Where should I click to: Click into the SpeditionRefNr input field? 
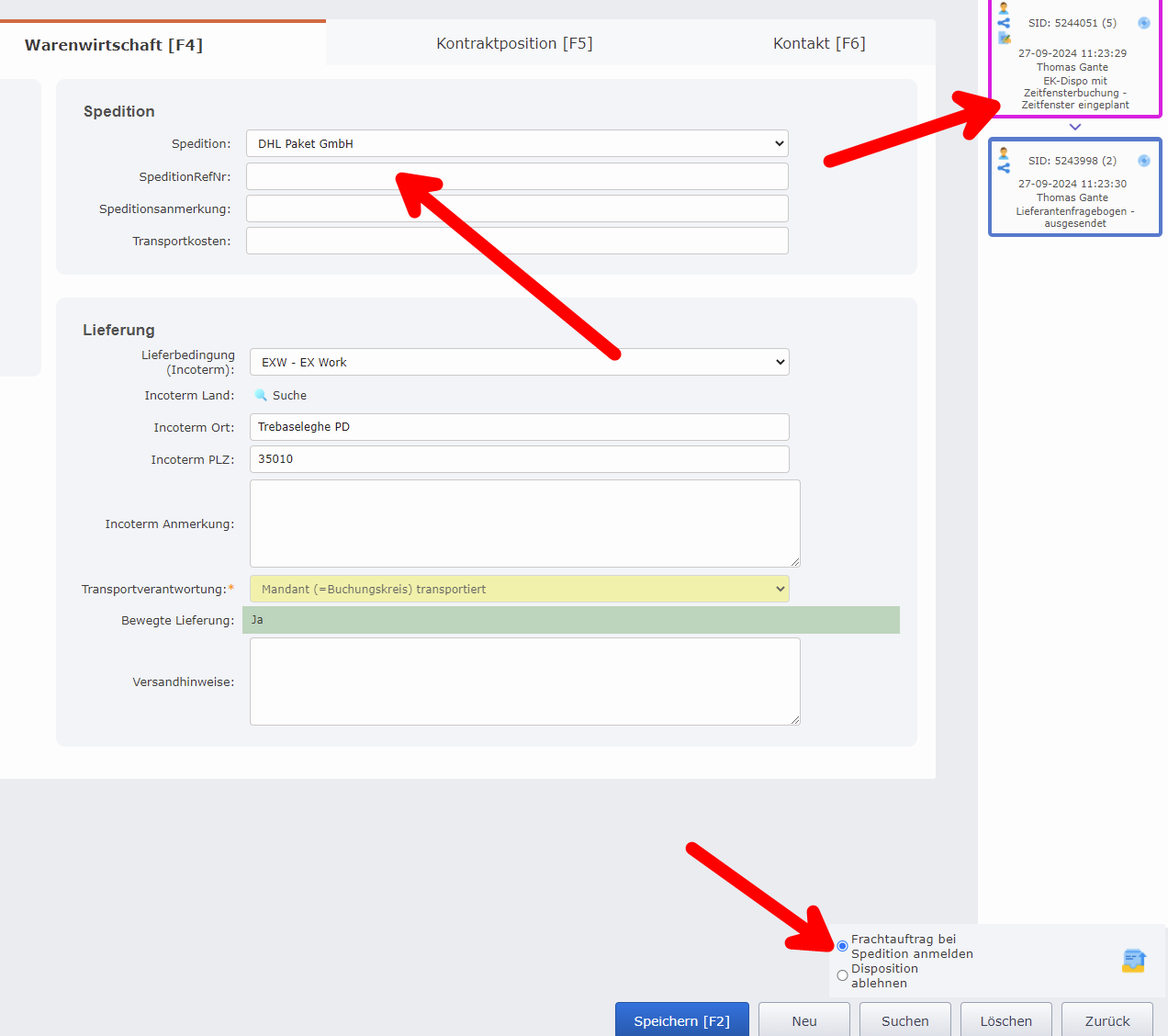517,176
